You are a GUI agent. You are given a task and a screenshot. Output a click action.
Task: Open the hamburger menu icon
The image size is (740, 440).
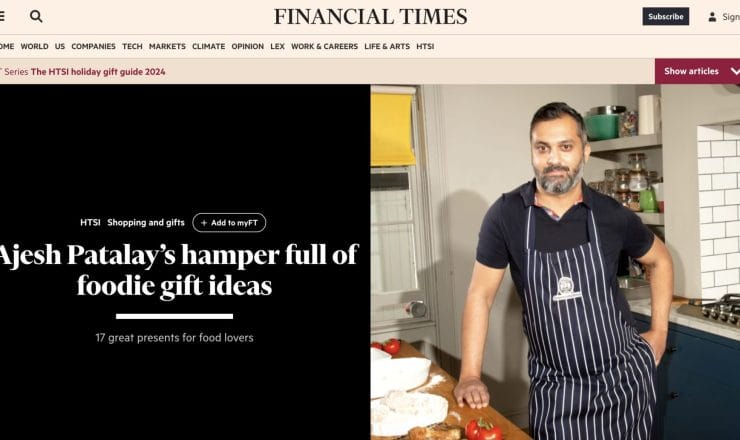(x=2, y=17)
